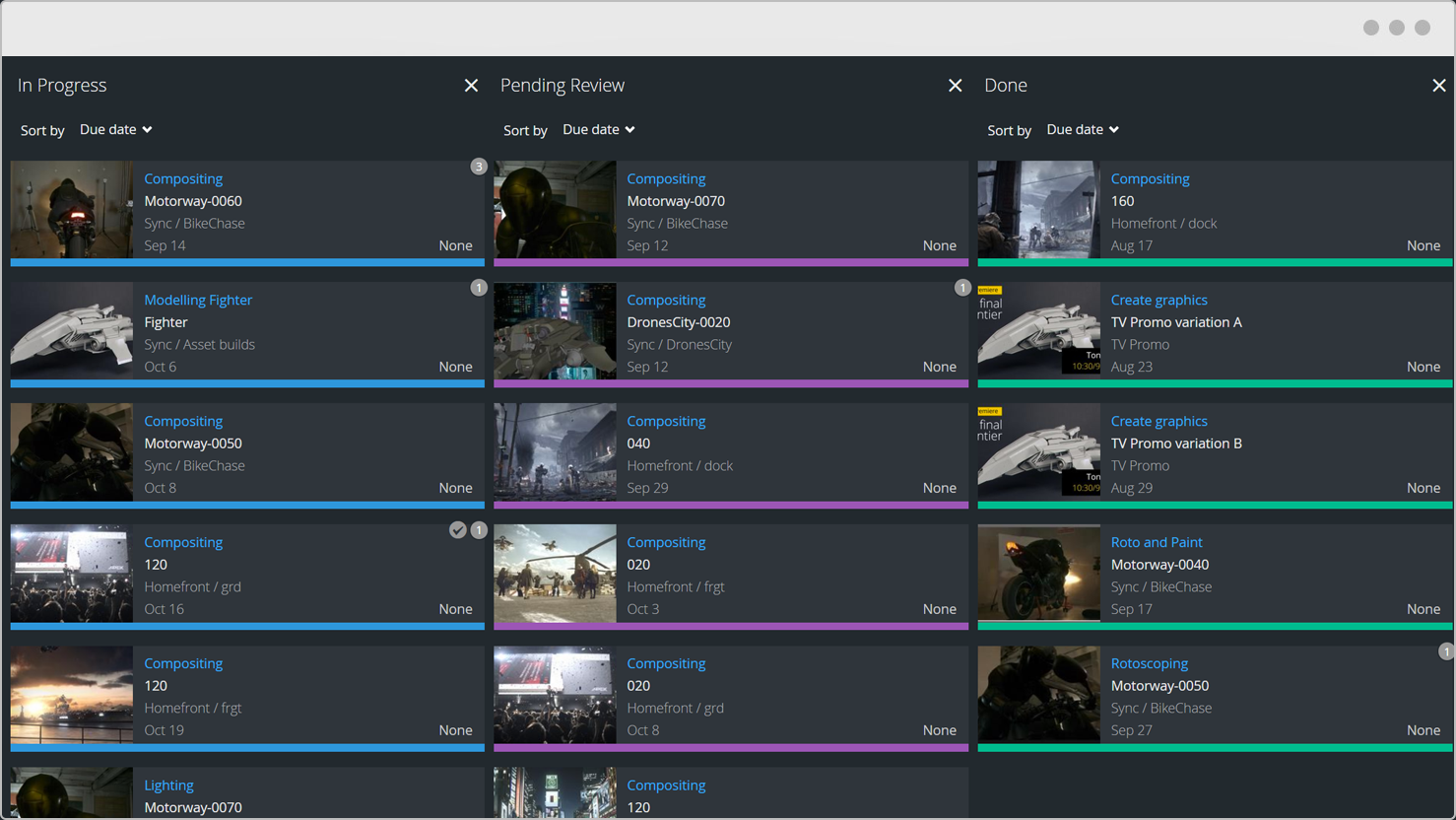Open the notification badge on Rotoscoping Motorway-0050 card
The width and height of the screenshot is (1456, 820).
click(x=1445, y=651)
